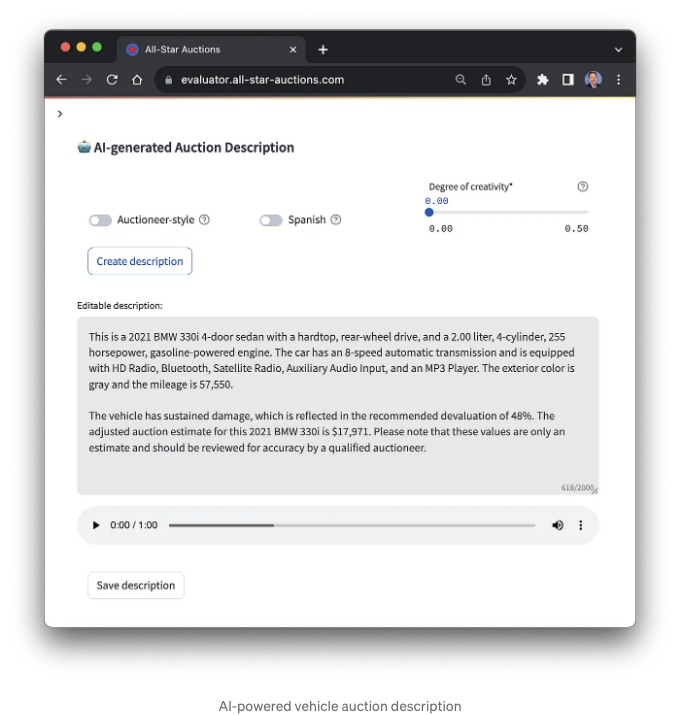
Task: Open a new browser tab
Action: [x=323, y=50]
